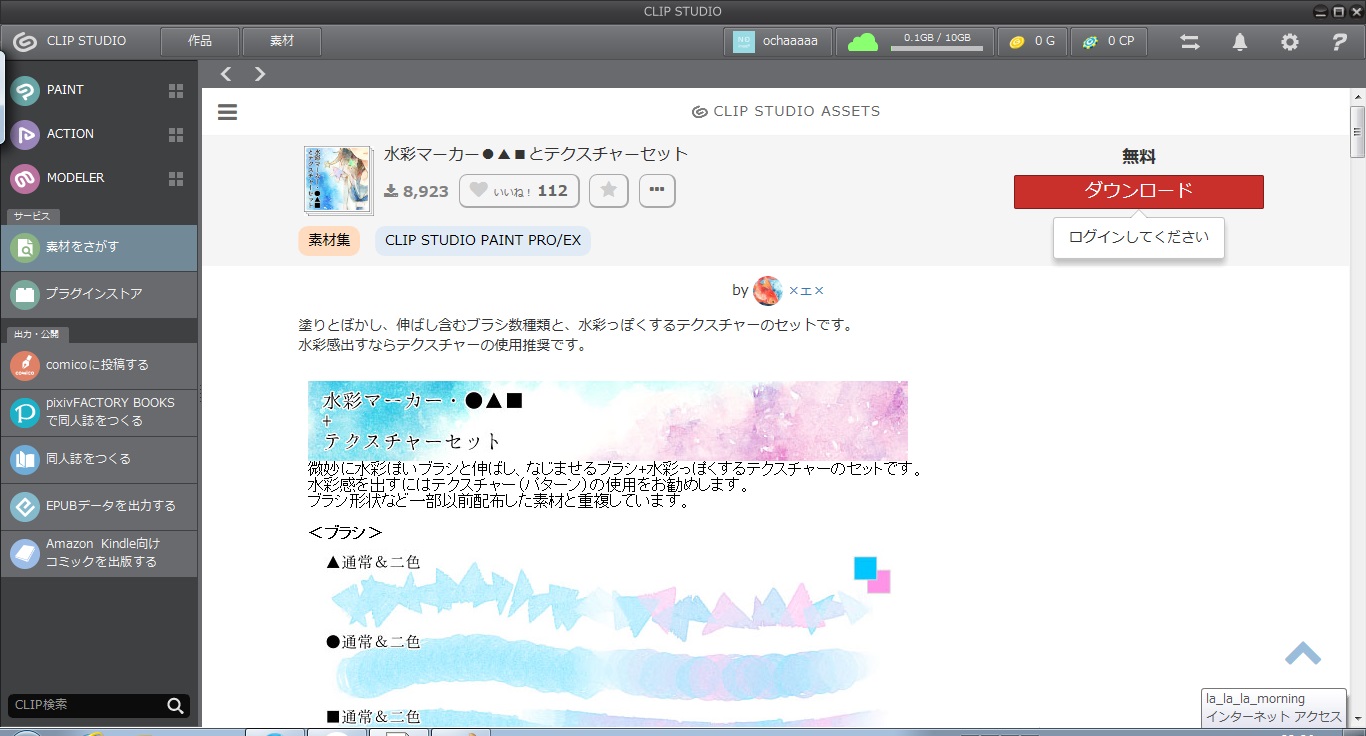Open the help question mark
This screenshot has height=736, width=1366.
(x=1340, y=42)
